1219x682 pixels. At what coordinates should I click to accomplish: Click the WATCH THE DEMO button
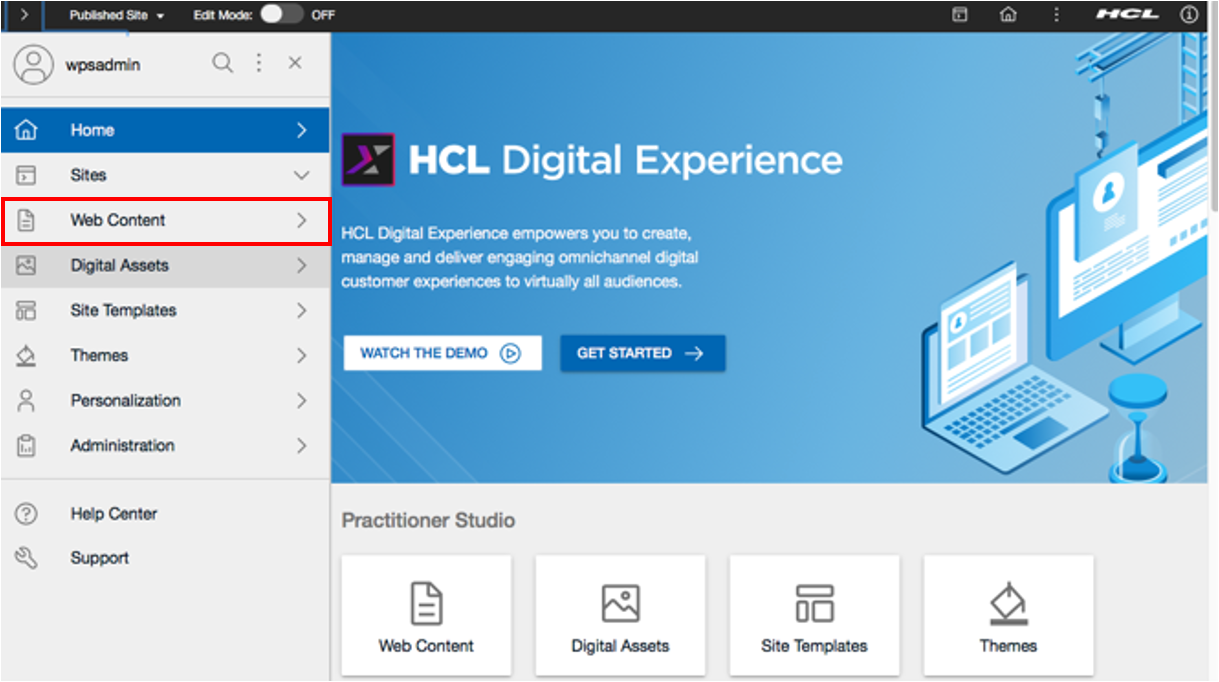click(x=443, y=353)
